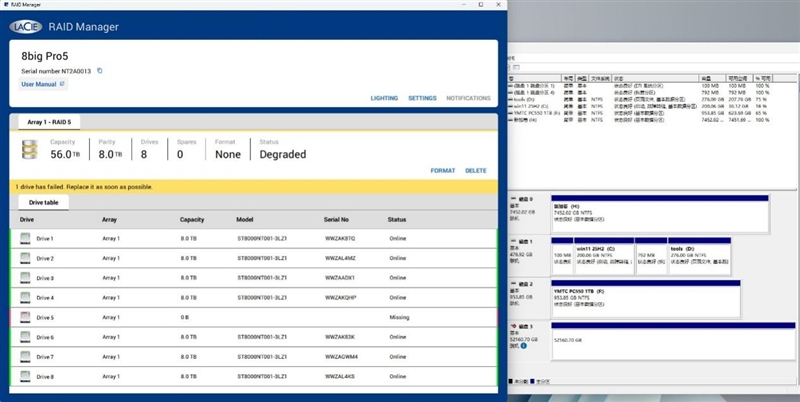Image resolution: width=800 pixels, height=402 pixels.
Task: Open NOTIFICATIONS
Action: coord(468,98)
